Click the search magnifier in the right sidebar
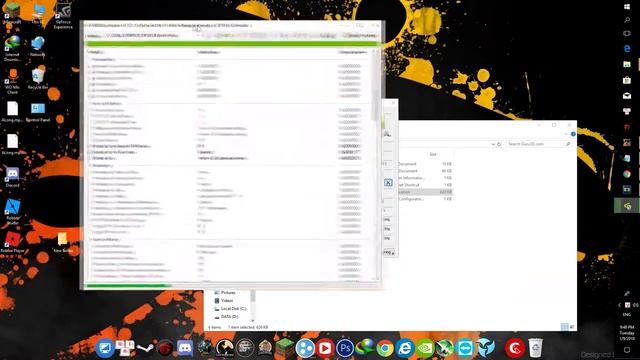Image resolution: width=640 pixels, height=360 pixels. pyautogui.click(x=627, y=20)
